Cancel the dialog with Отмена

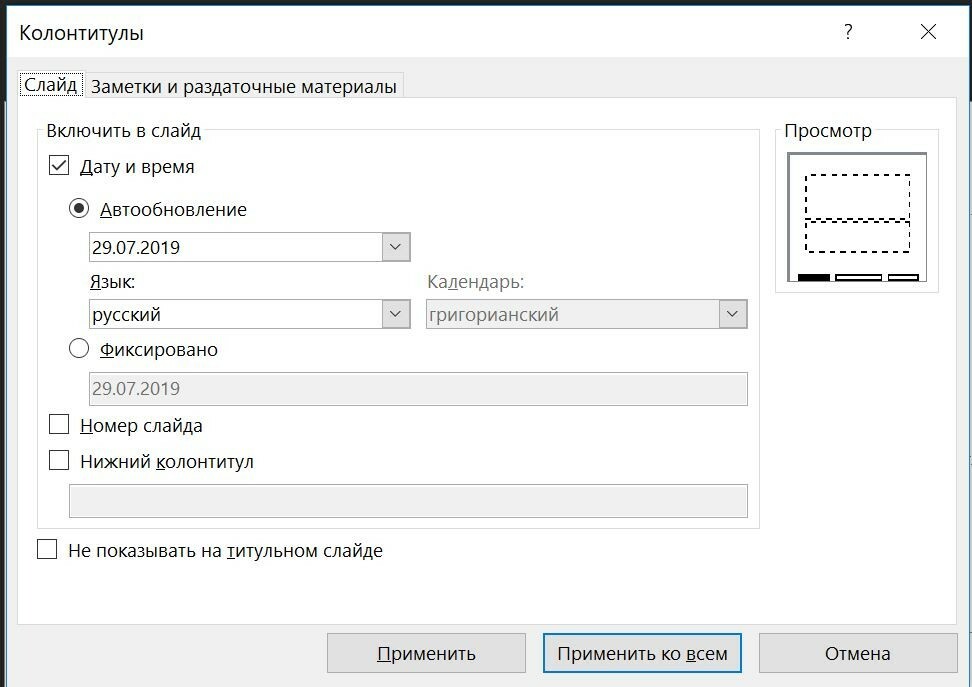[858, 654]
